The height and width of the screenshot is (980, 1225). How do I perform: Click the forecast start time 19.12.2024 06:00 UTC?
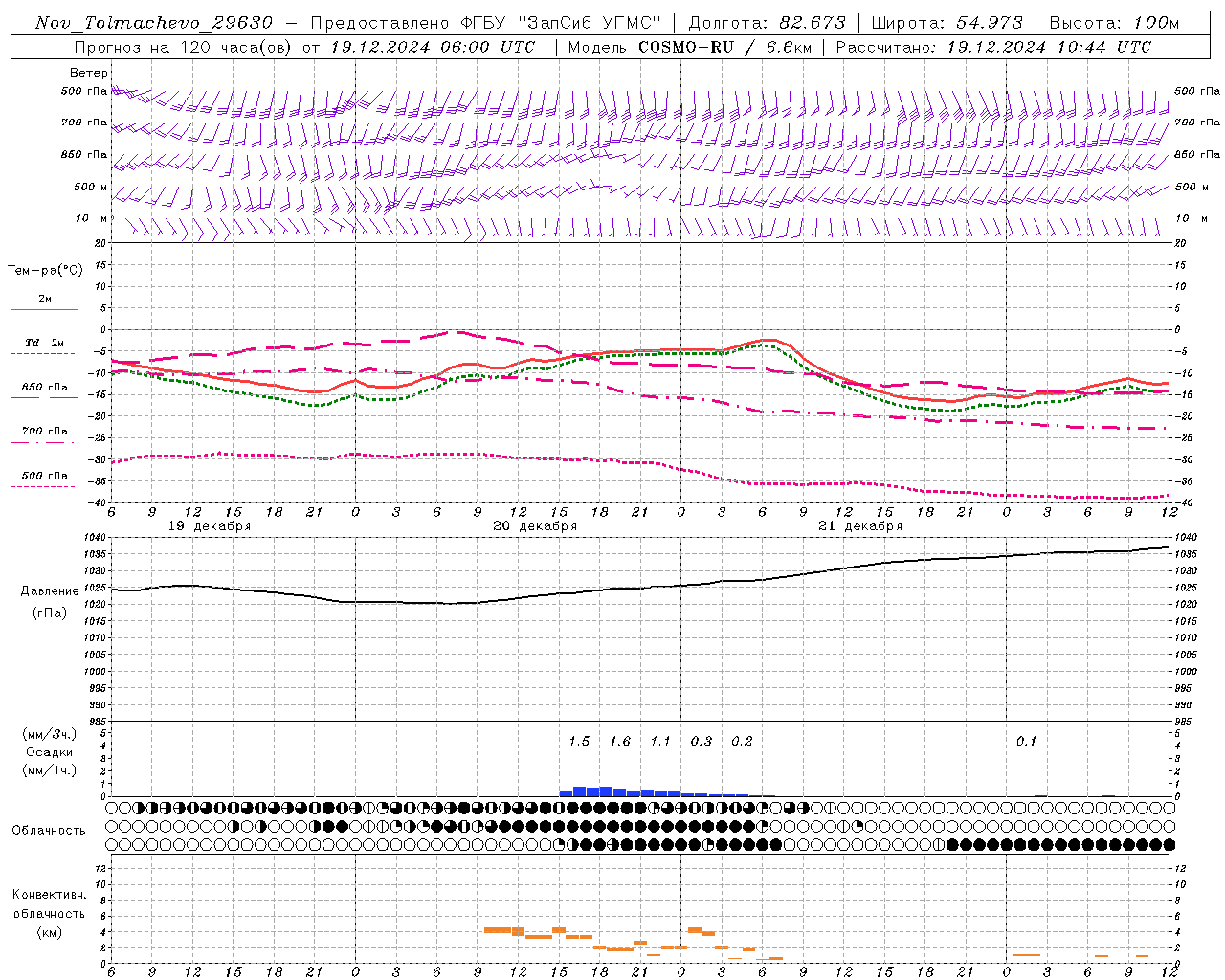(x=433, y=47)
